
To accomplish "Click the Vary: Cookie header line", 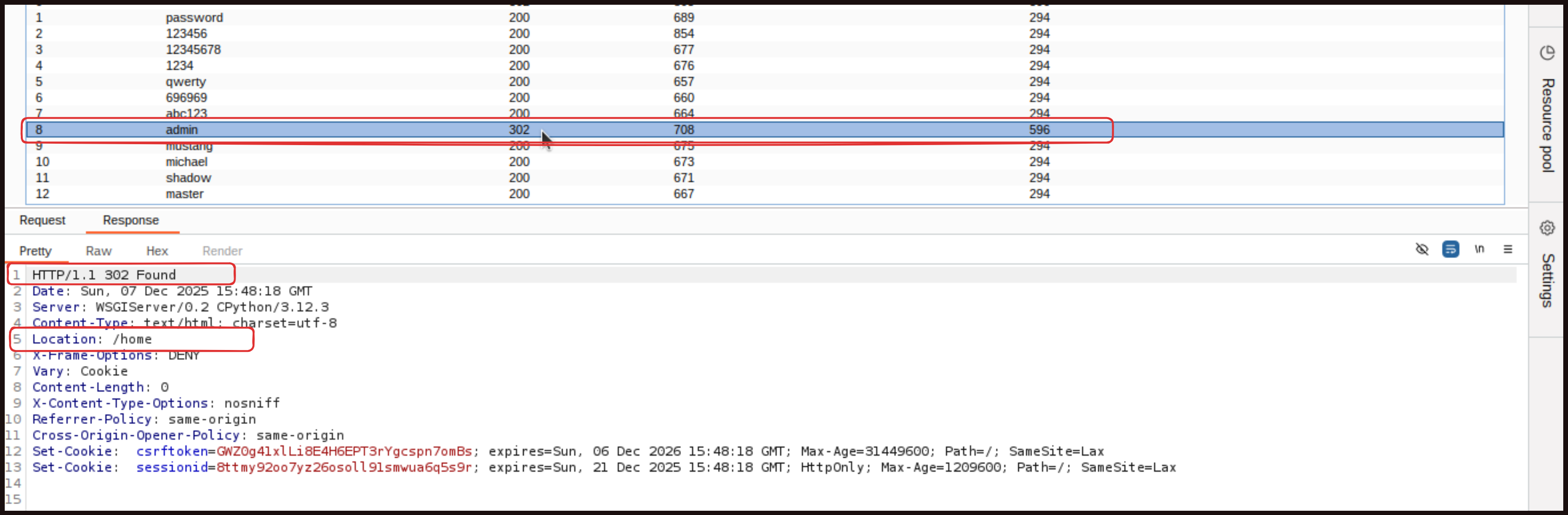I will pos(80,371).
